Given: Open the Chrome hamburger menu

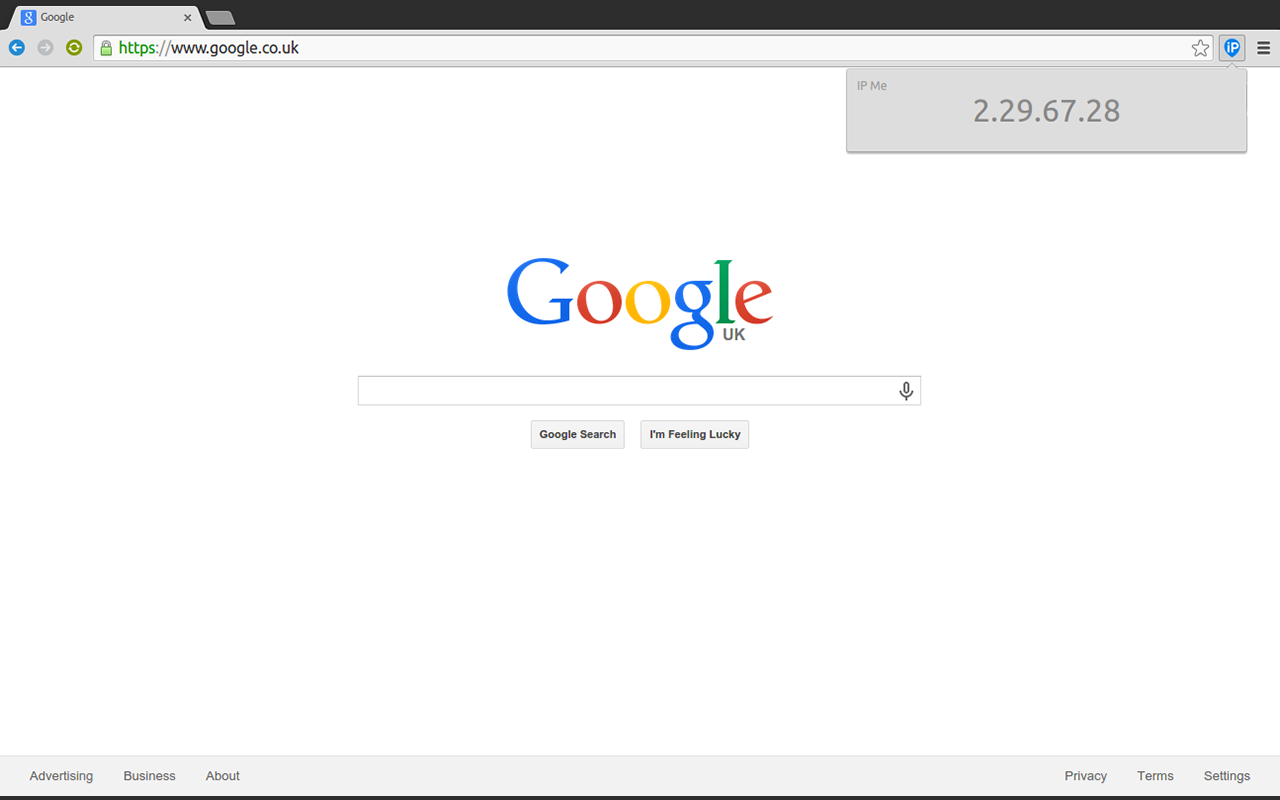Looking at the screenshot, I should tap(1264, 47).
